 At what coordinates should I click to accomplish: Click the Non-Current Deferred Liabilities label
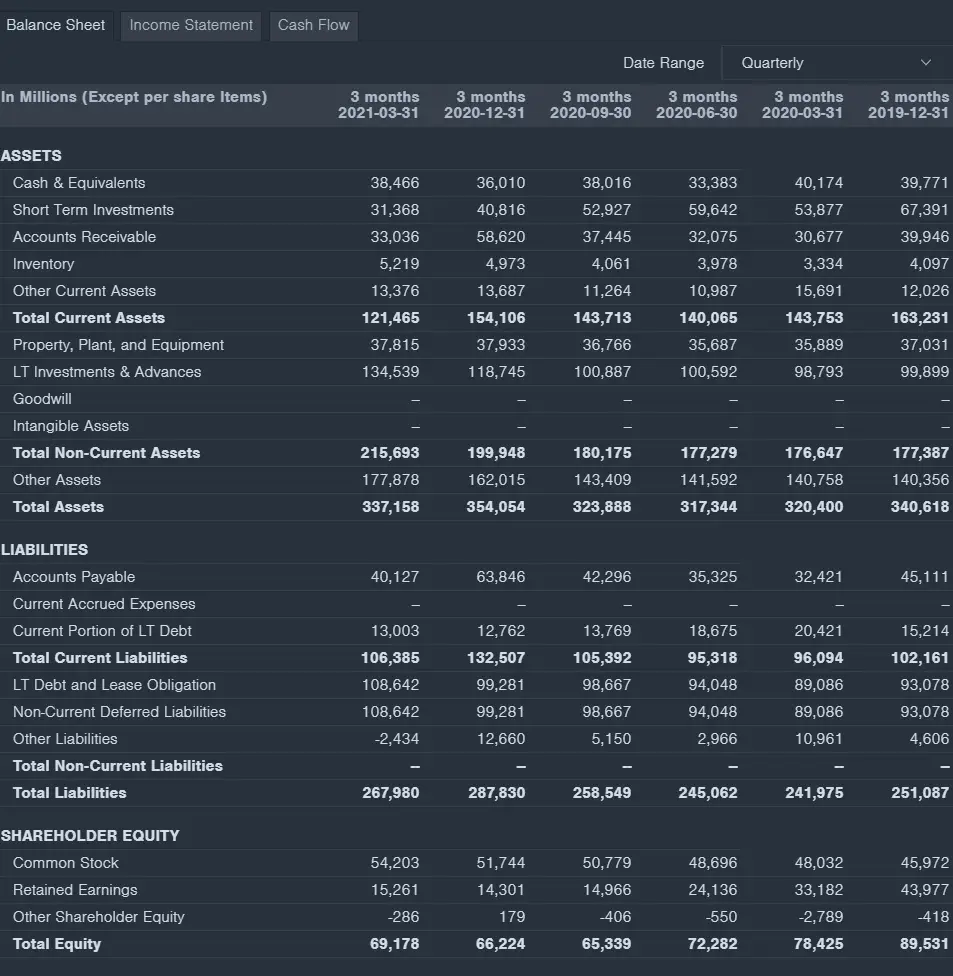120,712
